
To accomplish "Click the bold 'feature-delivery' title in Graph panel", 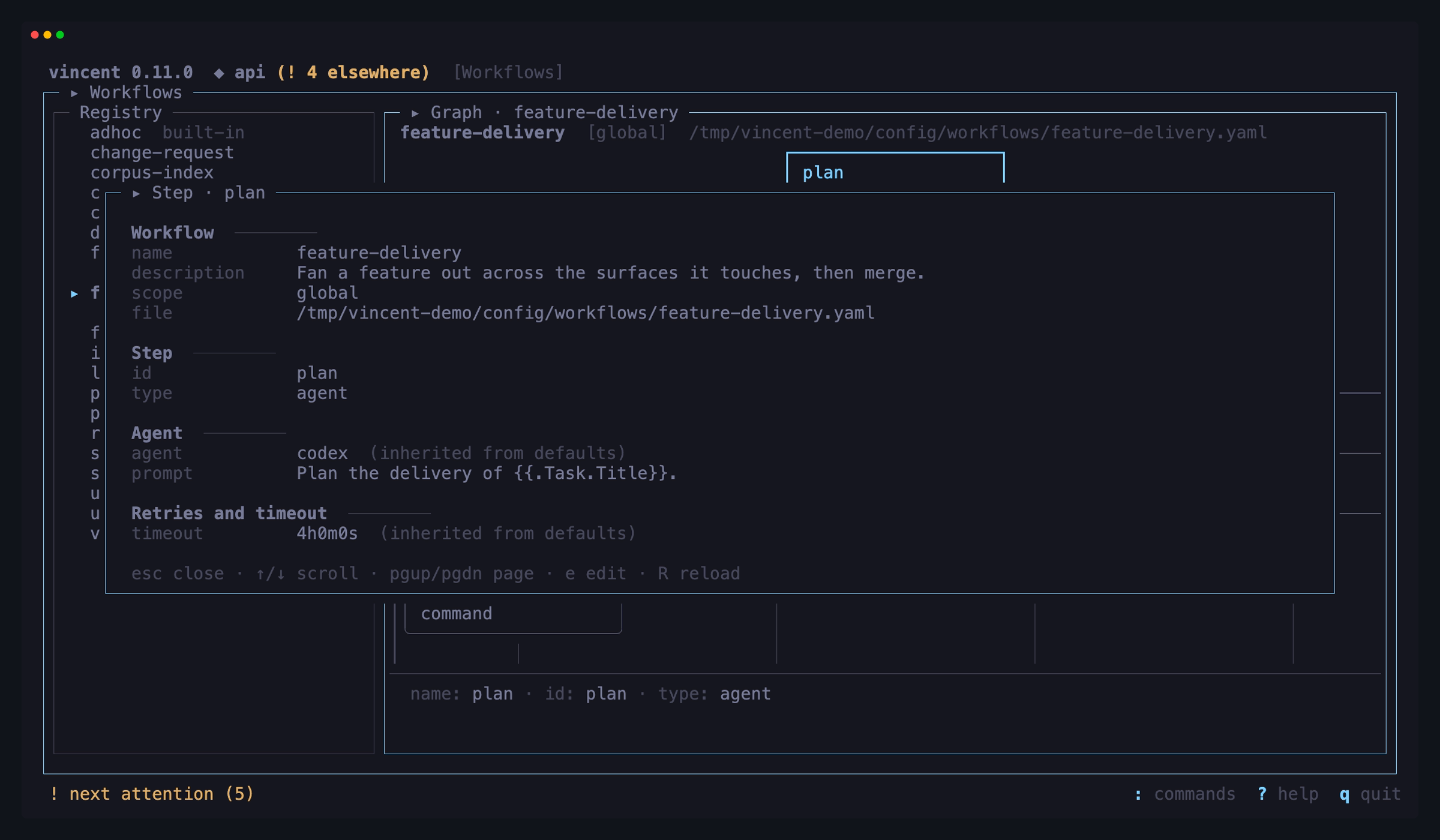I will (x=482, y=133).
